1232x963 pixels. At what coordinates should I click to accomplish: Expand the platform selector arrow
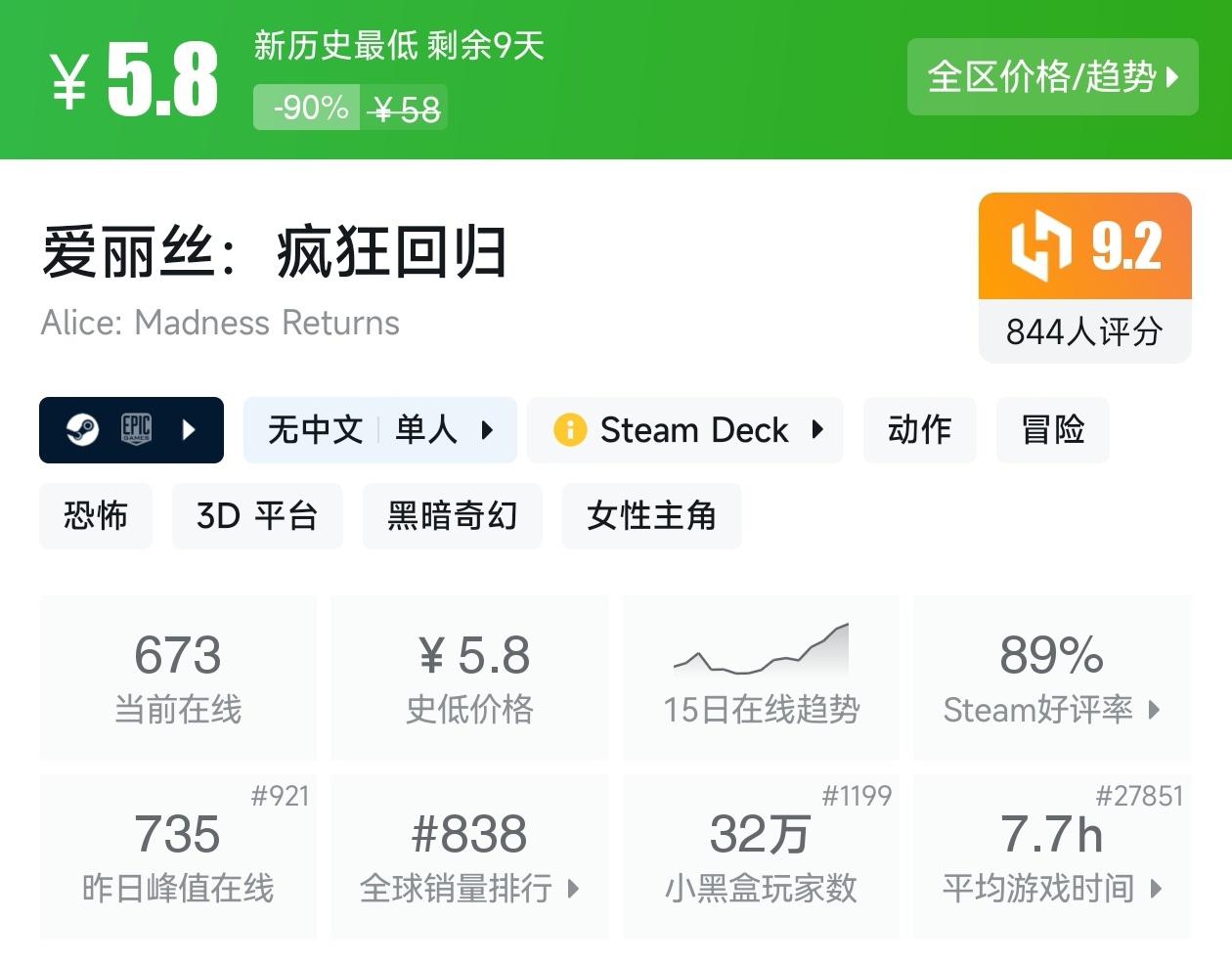coord(190,429)
